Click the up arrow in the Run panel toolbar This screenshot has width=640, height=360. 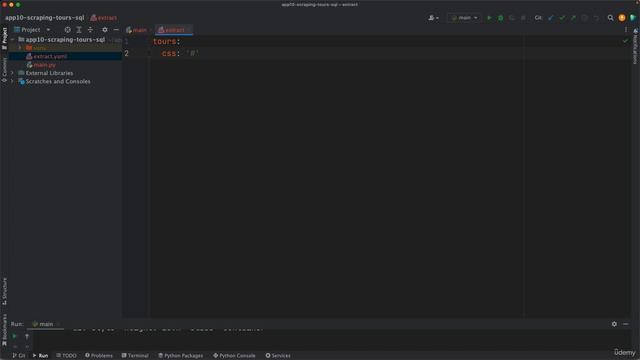click(27, 336)
